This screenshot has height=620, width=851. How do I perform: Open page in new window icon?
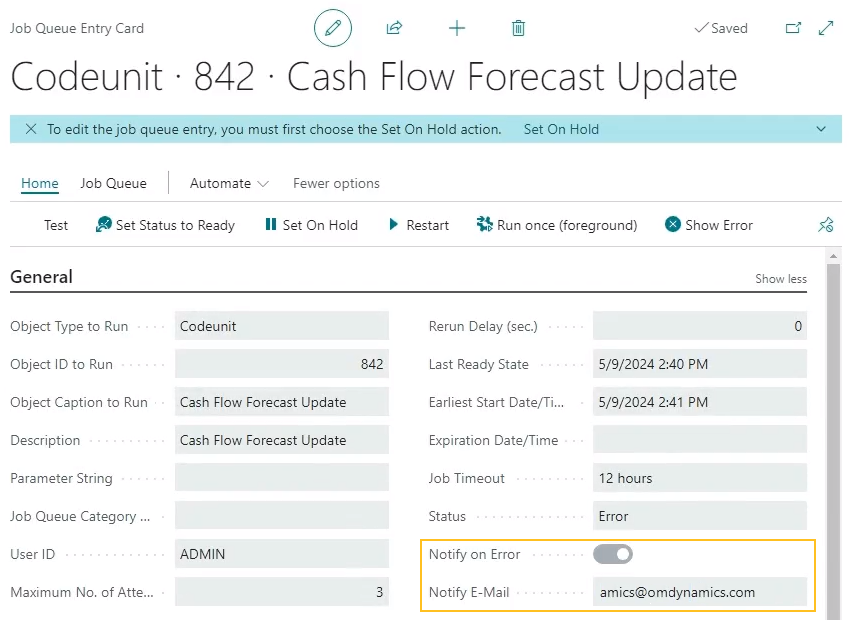coord(793,28)
